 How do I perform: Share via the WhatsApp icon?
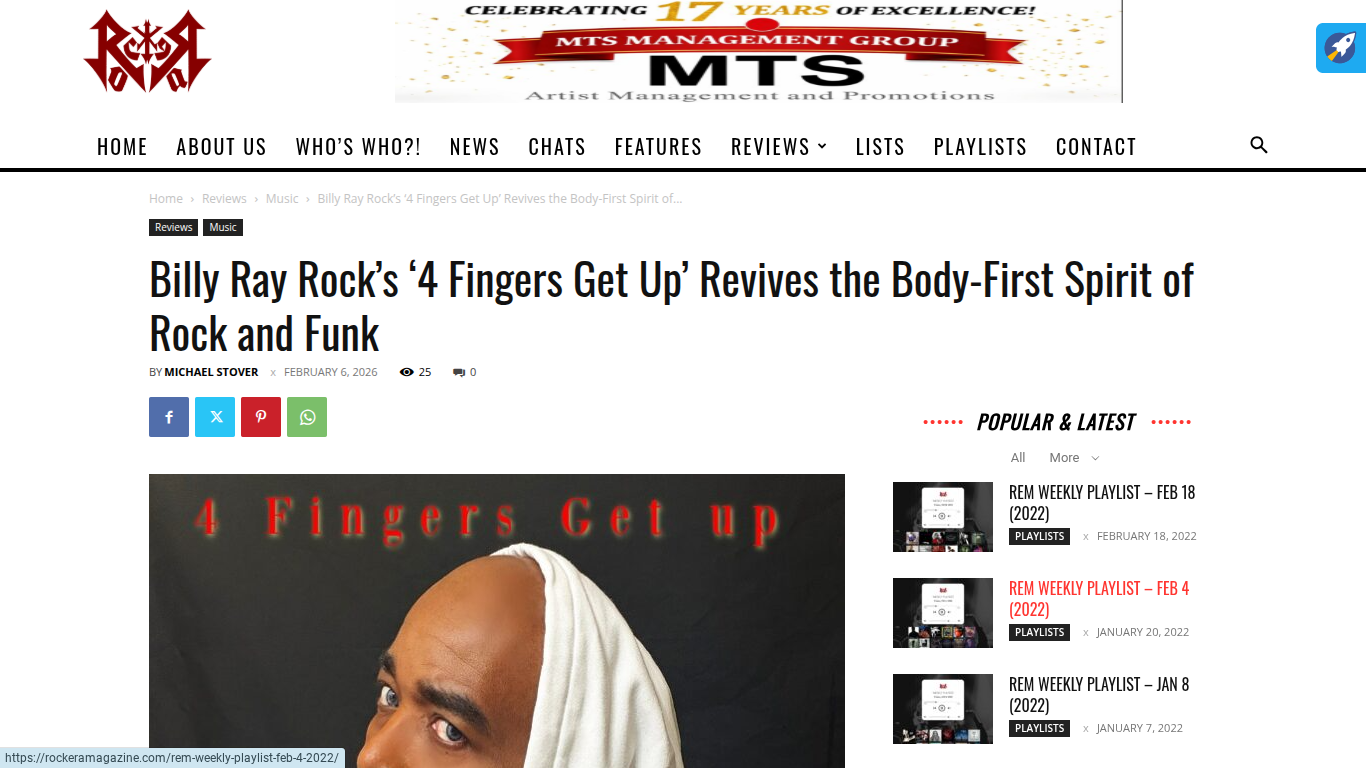click(x=307, y=417)
